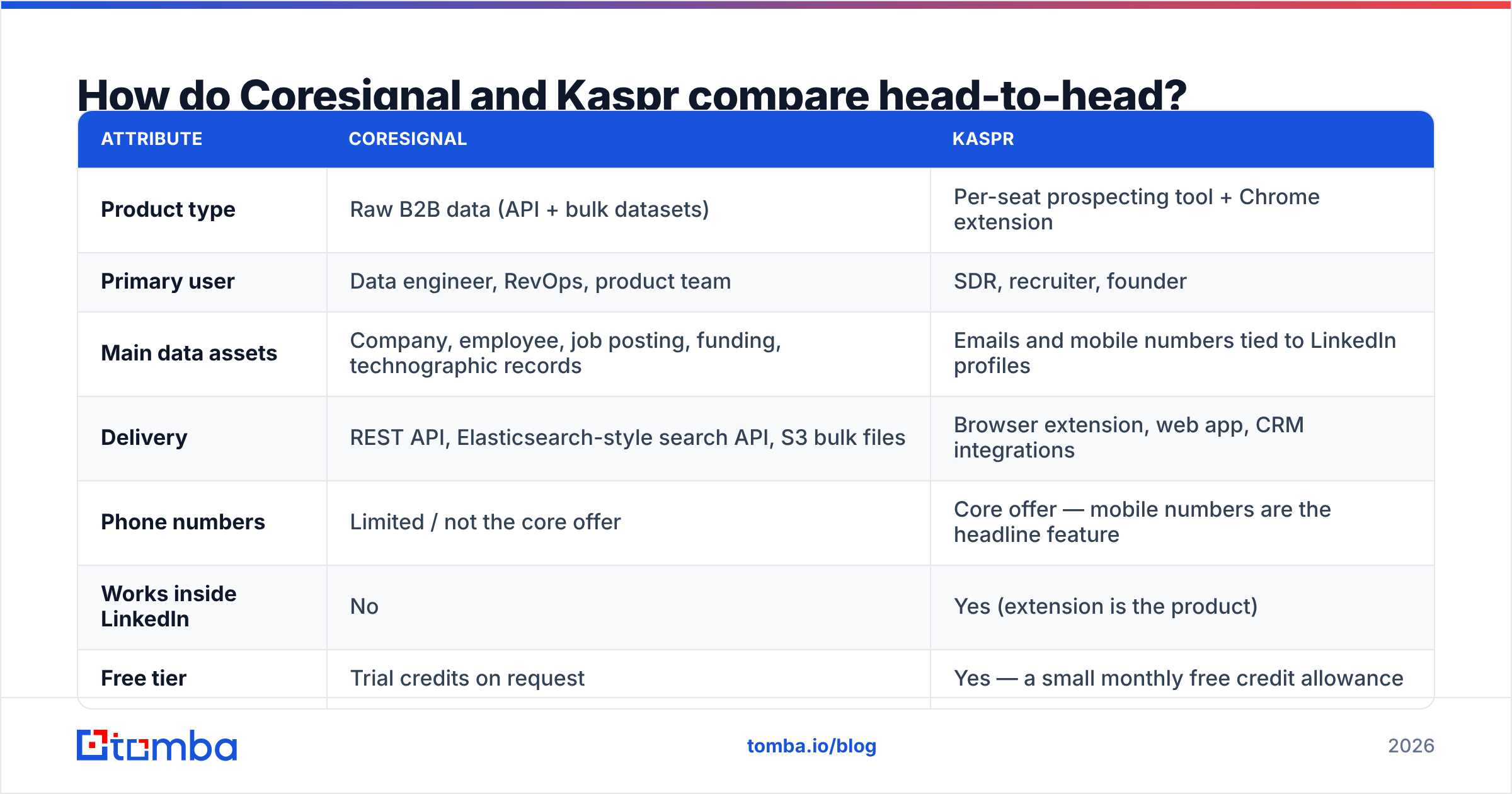
Task: Open the tomba.io/blog link
Action: click(x=811, y=746)
